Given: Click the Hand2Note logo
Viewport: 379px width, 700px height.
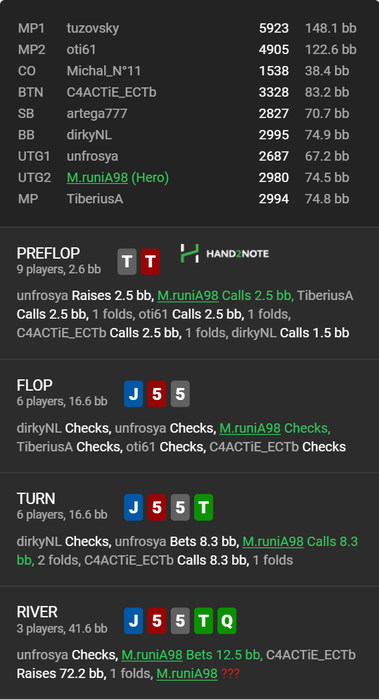Looking at the screenshot, I should pos(225,254).
